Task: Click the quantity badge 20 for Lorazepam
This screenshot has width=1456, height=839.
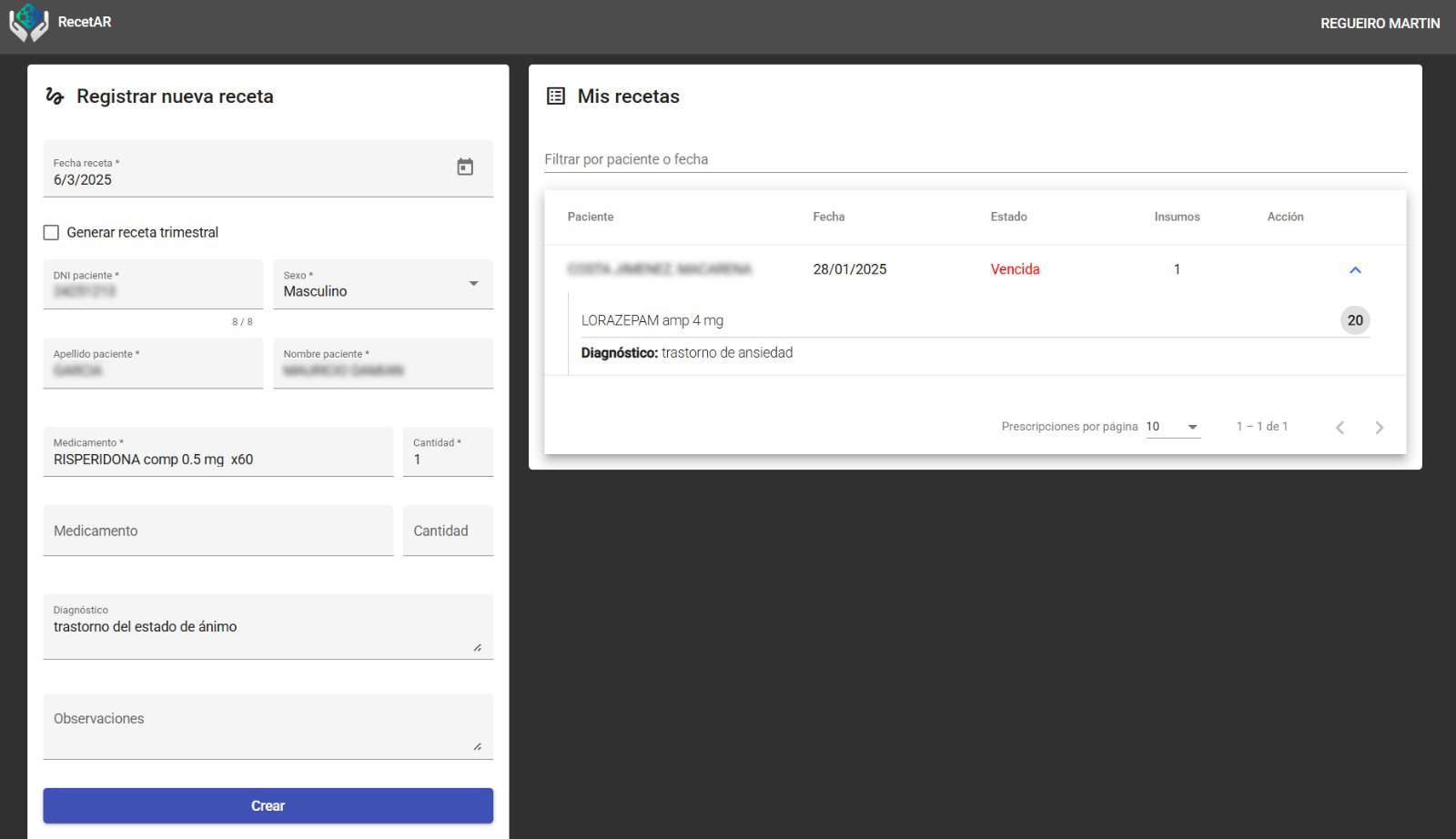Action: [1354, 320]
